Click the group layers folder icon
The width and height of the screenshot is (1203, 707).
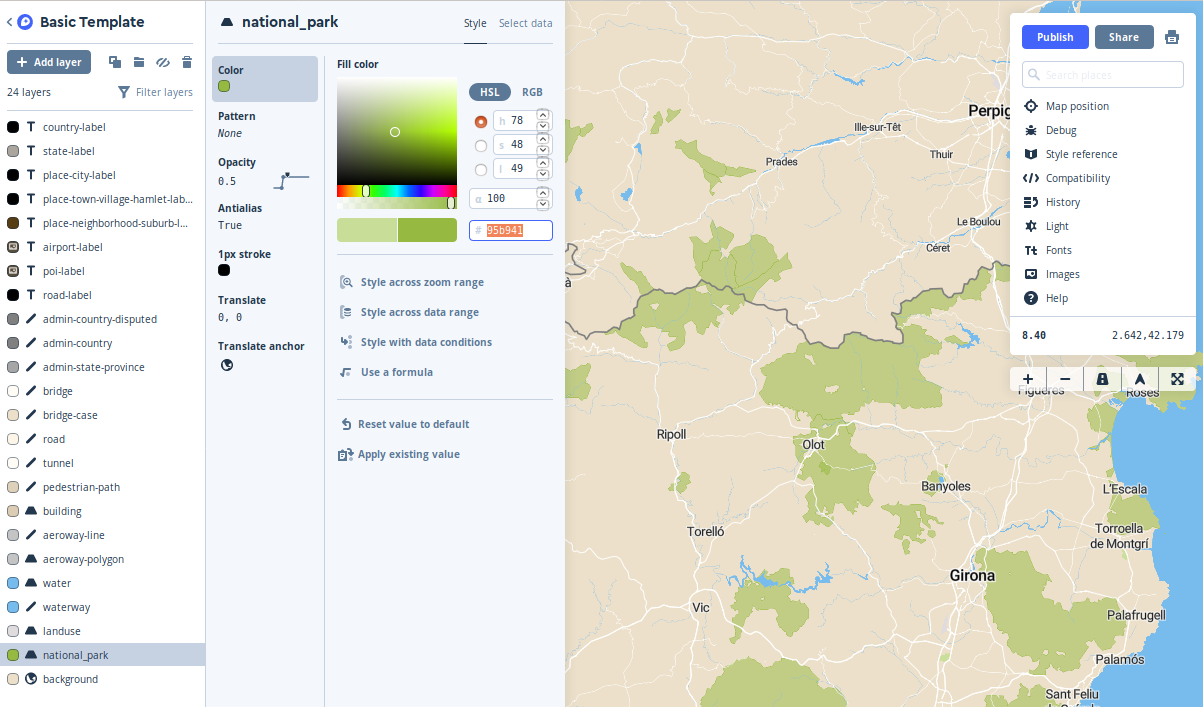139,62
